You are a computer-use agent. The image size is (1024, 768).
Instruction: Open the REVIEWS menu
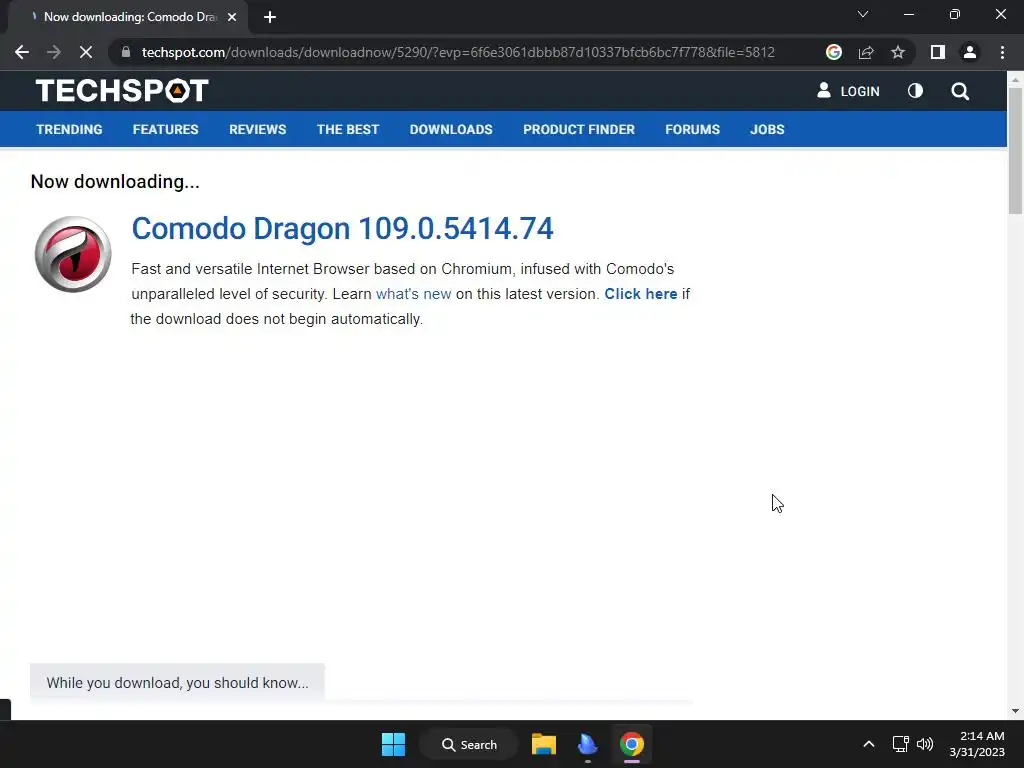257,129
